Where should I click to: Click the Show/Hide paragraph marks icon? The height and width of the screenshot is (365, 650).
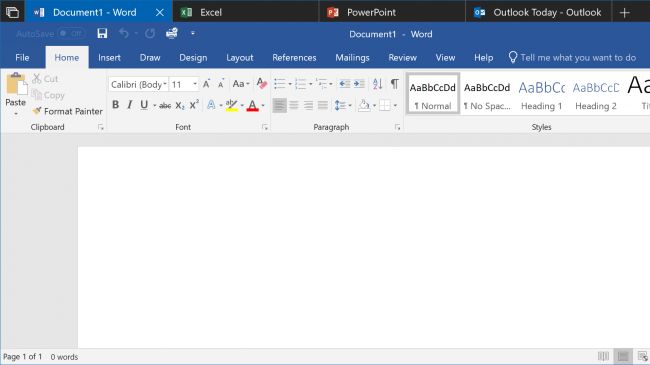tap(395, 84)
